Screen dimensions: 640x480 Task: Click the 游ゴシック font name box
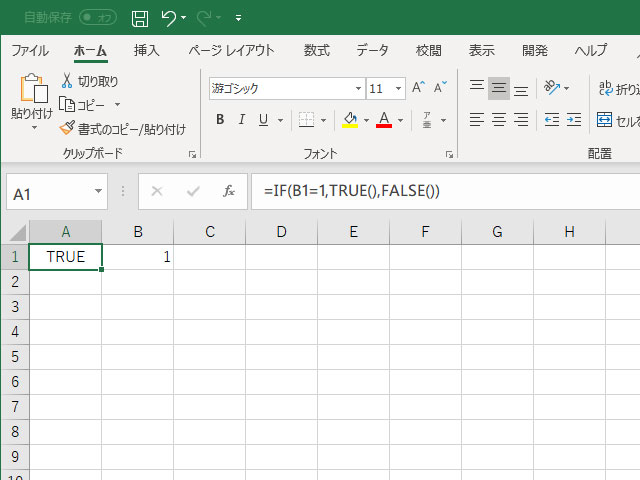click(282, 88)
